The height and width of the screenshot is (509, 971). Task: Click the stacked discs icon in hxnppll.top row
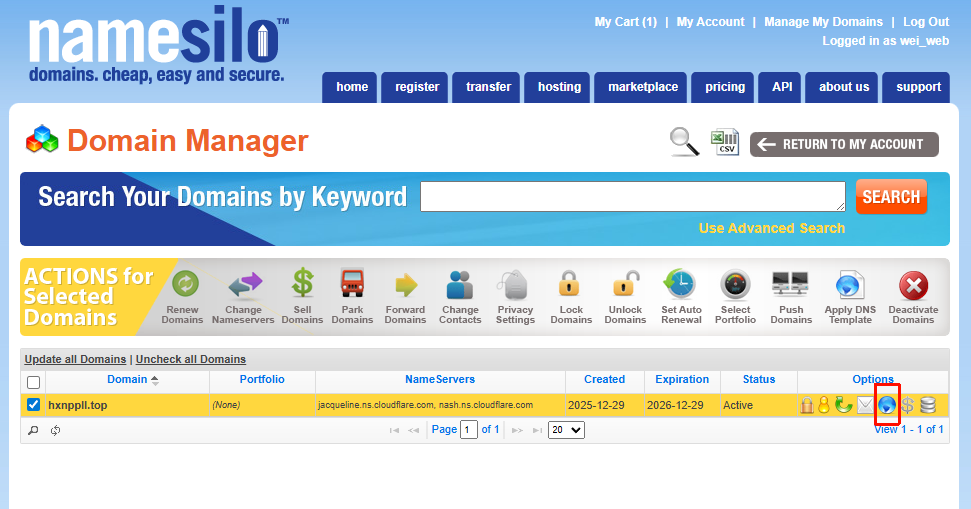[928, 406]
